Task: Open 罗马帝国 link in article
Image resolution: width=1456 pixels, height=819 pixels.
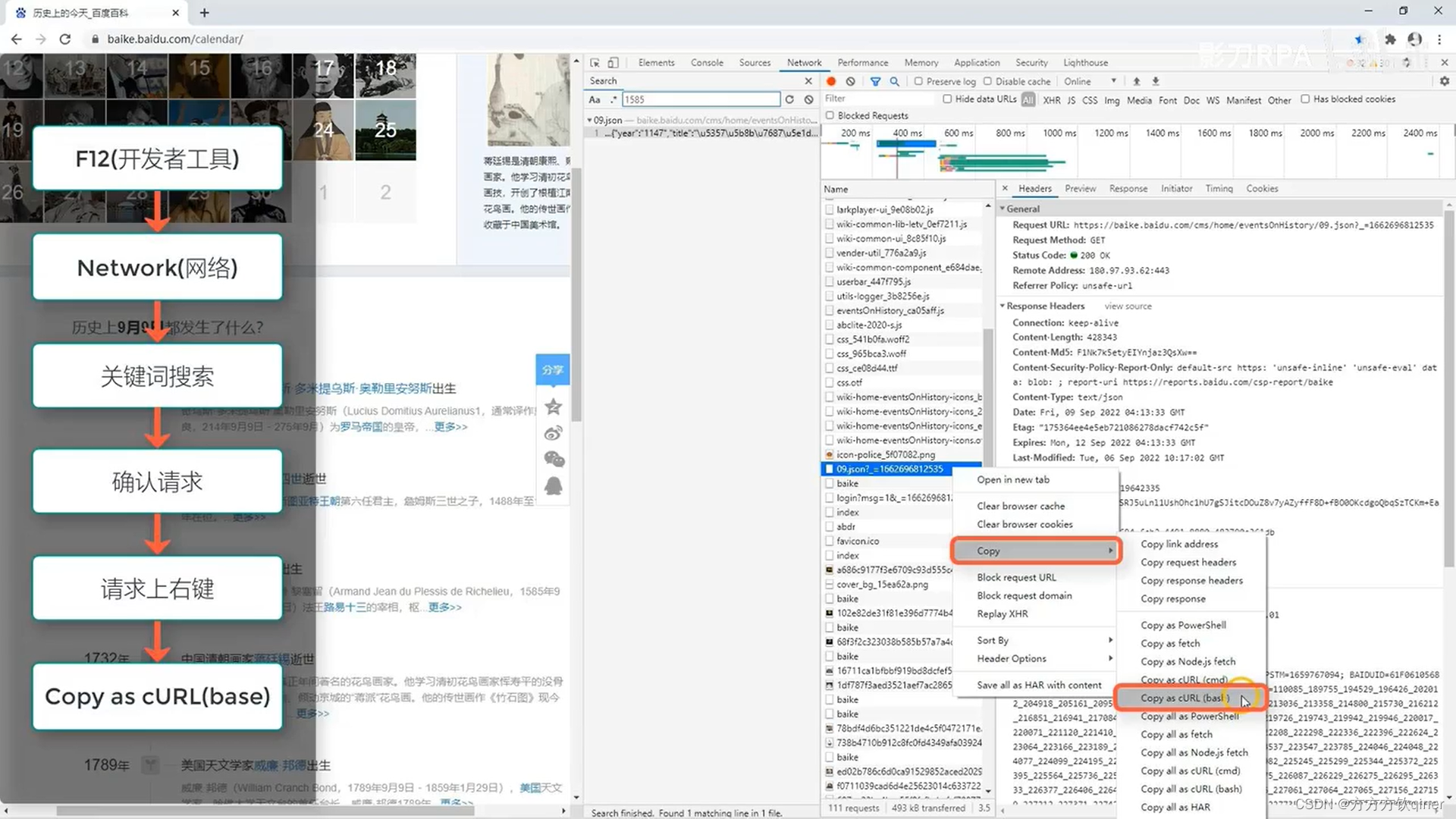Action: point(360,427)
